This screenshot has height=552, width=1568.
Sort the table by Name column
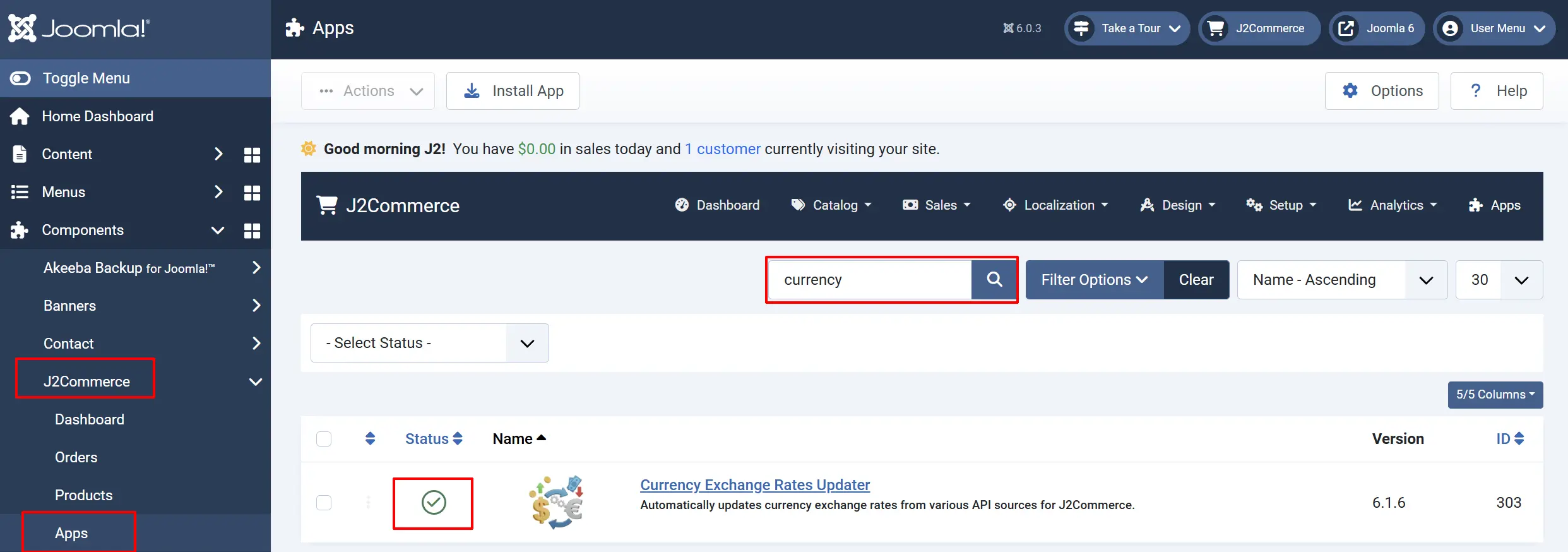pos(519,439)
